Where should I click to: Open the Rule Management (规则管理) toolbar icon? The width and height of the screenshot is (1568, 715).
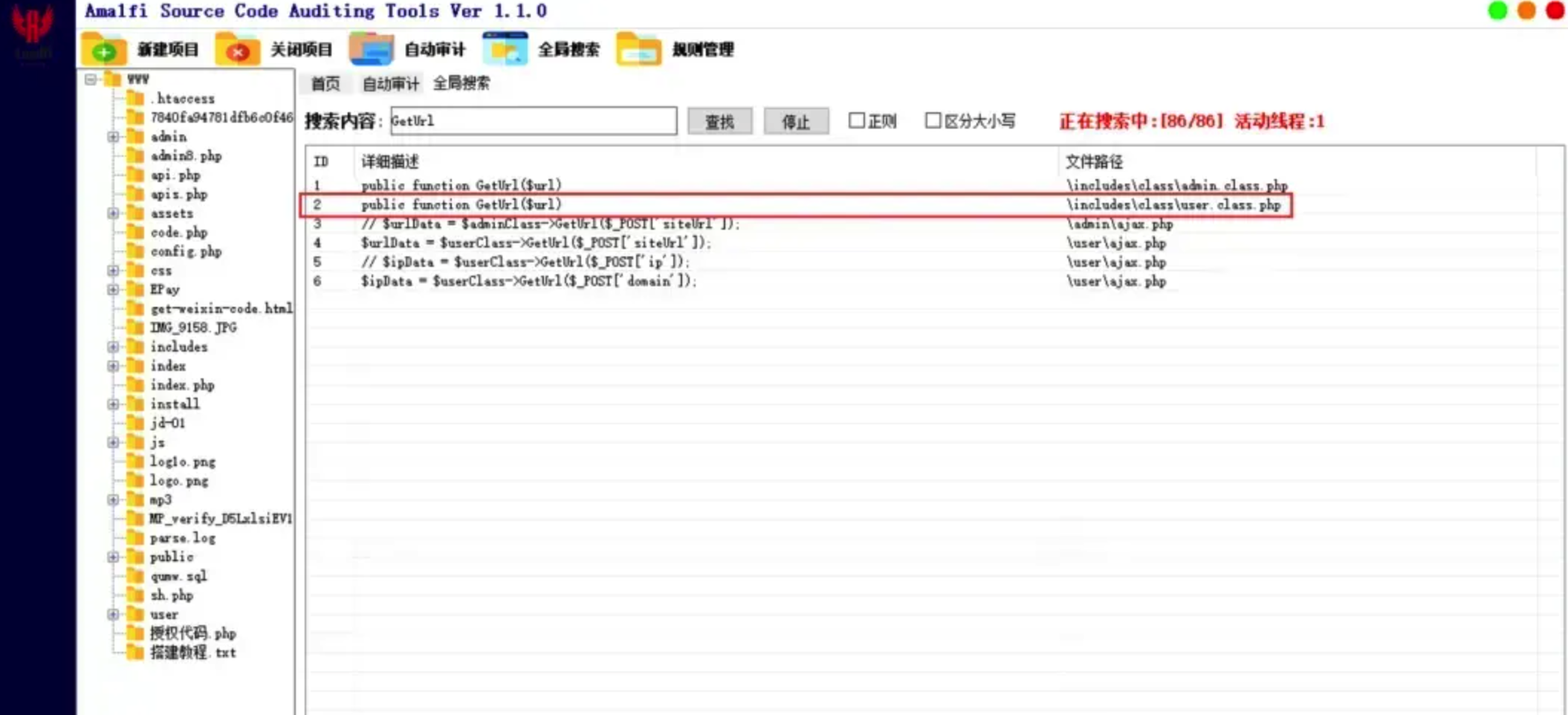638,49
